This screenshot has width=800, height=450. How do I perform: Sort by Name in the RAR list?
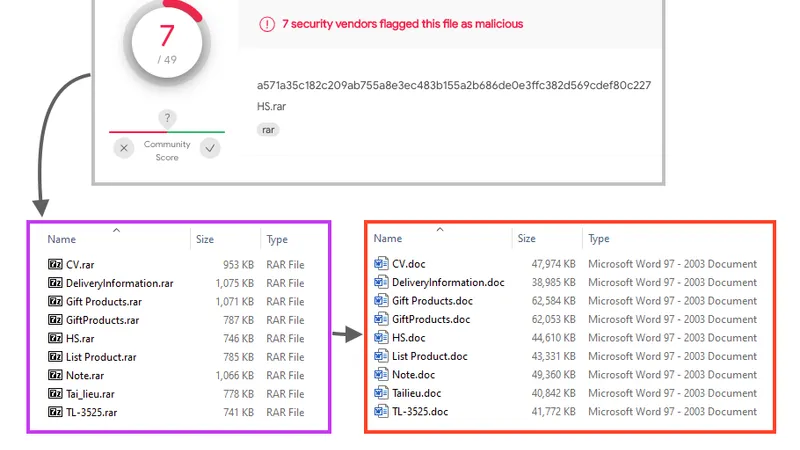62,239
